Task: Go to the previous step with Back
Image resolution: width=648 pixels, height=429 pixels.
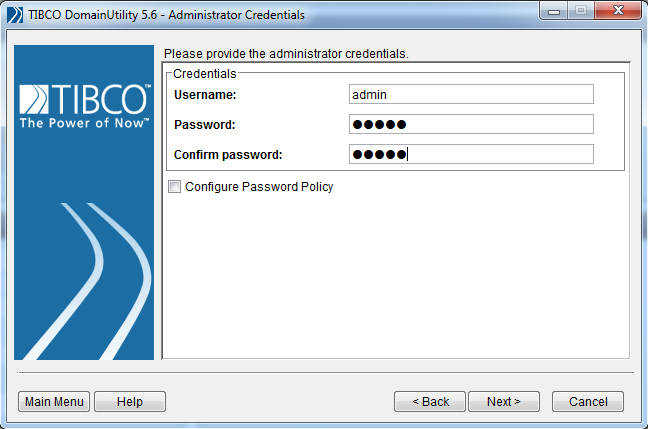Action: tap(430, 402)
